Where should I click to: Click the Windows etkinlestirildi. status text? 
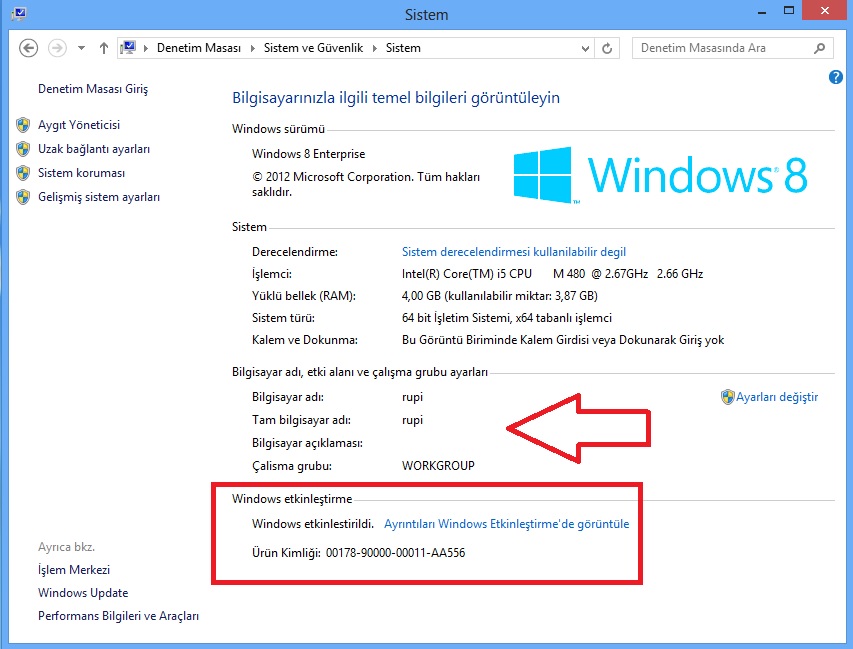pyautogui.click(x=313, y=524)
